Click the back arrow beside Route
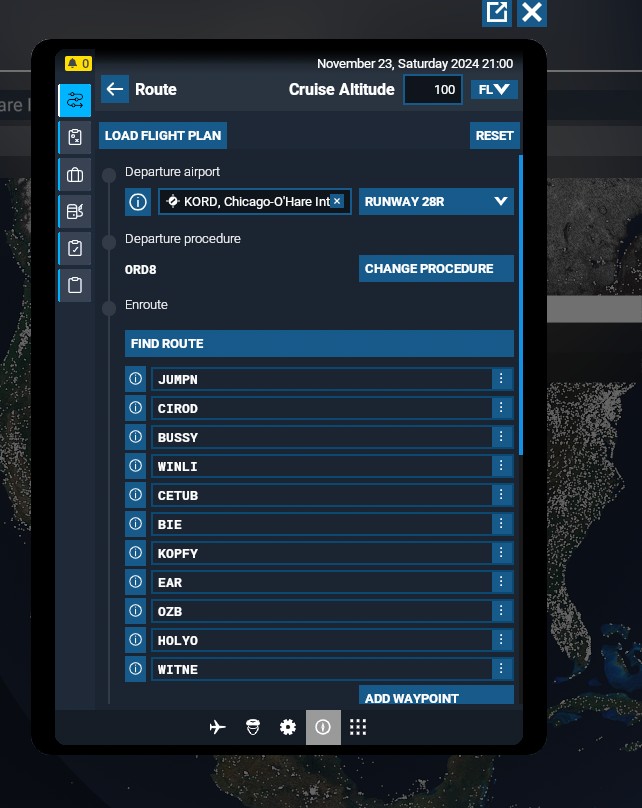Image resolution: width=642 pixels, height=808 pixels. pos(115,89)
